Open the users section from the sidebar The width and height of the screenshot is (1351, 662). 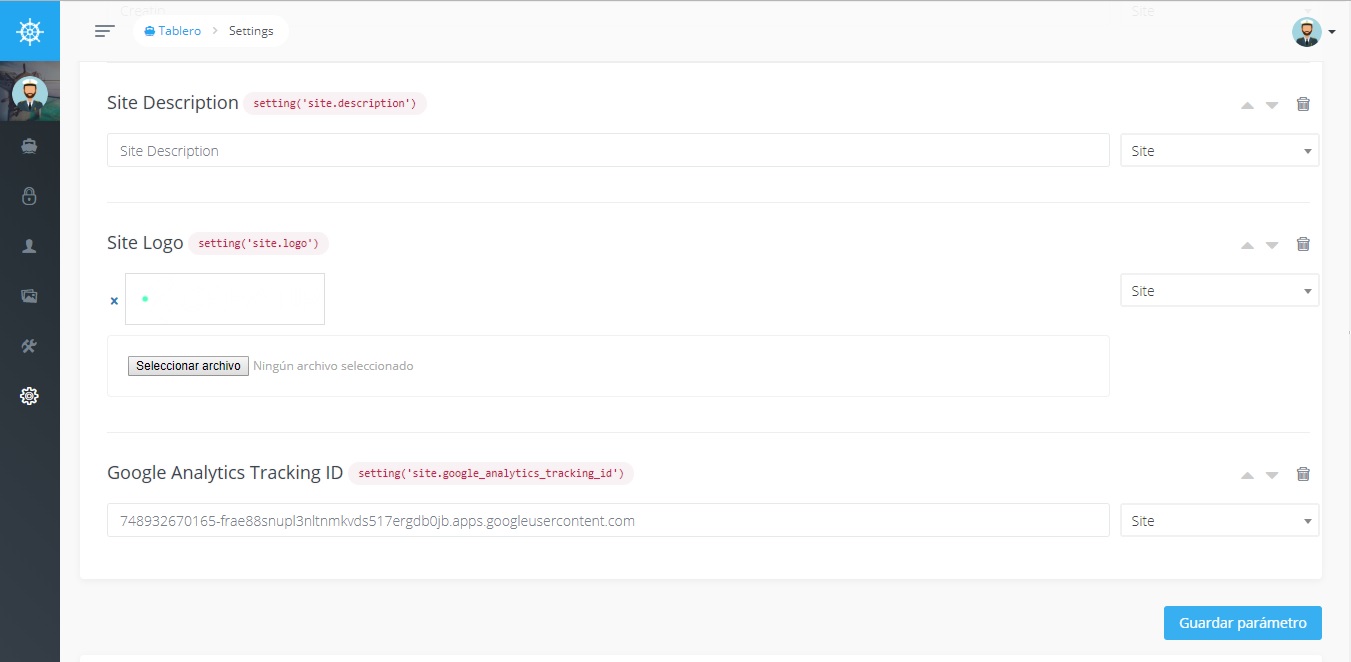[x=29, y=246]
